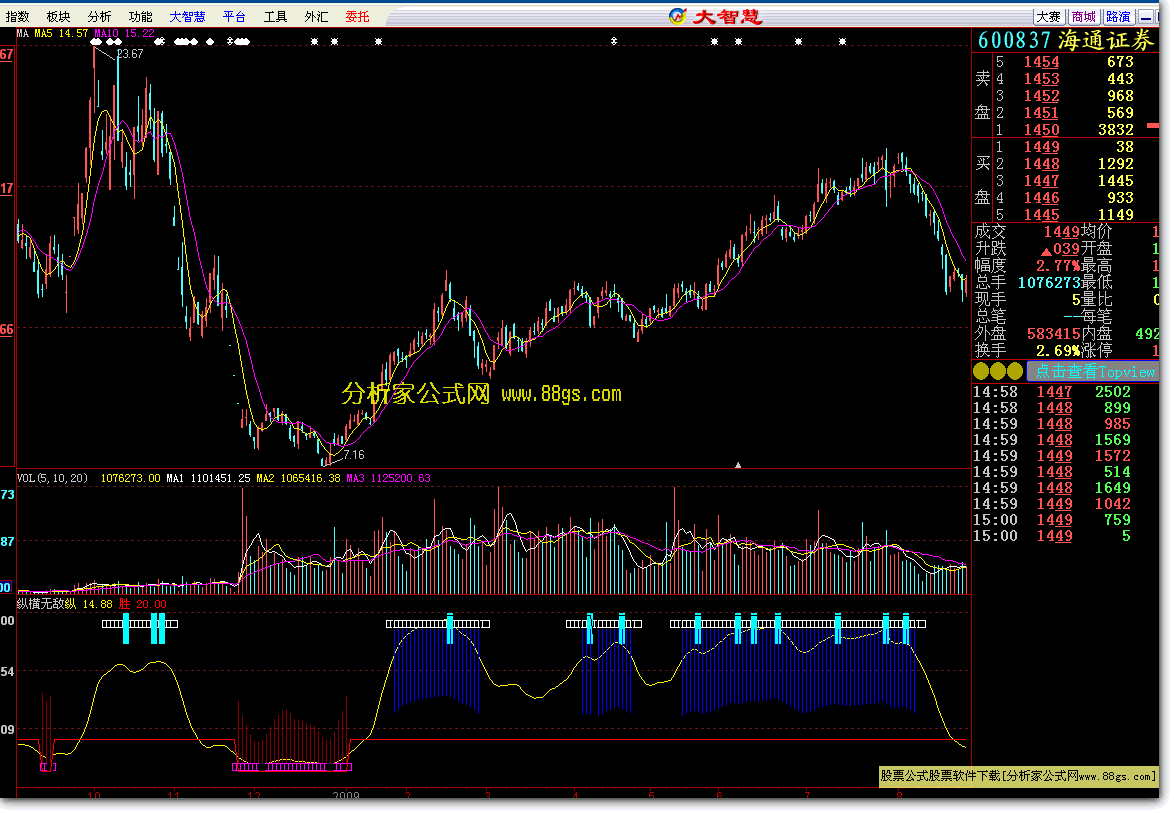Click the 胜 20.00 indicator label
The image size is (1174, 813).
point(142,604)
